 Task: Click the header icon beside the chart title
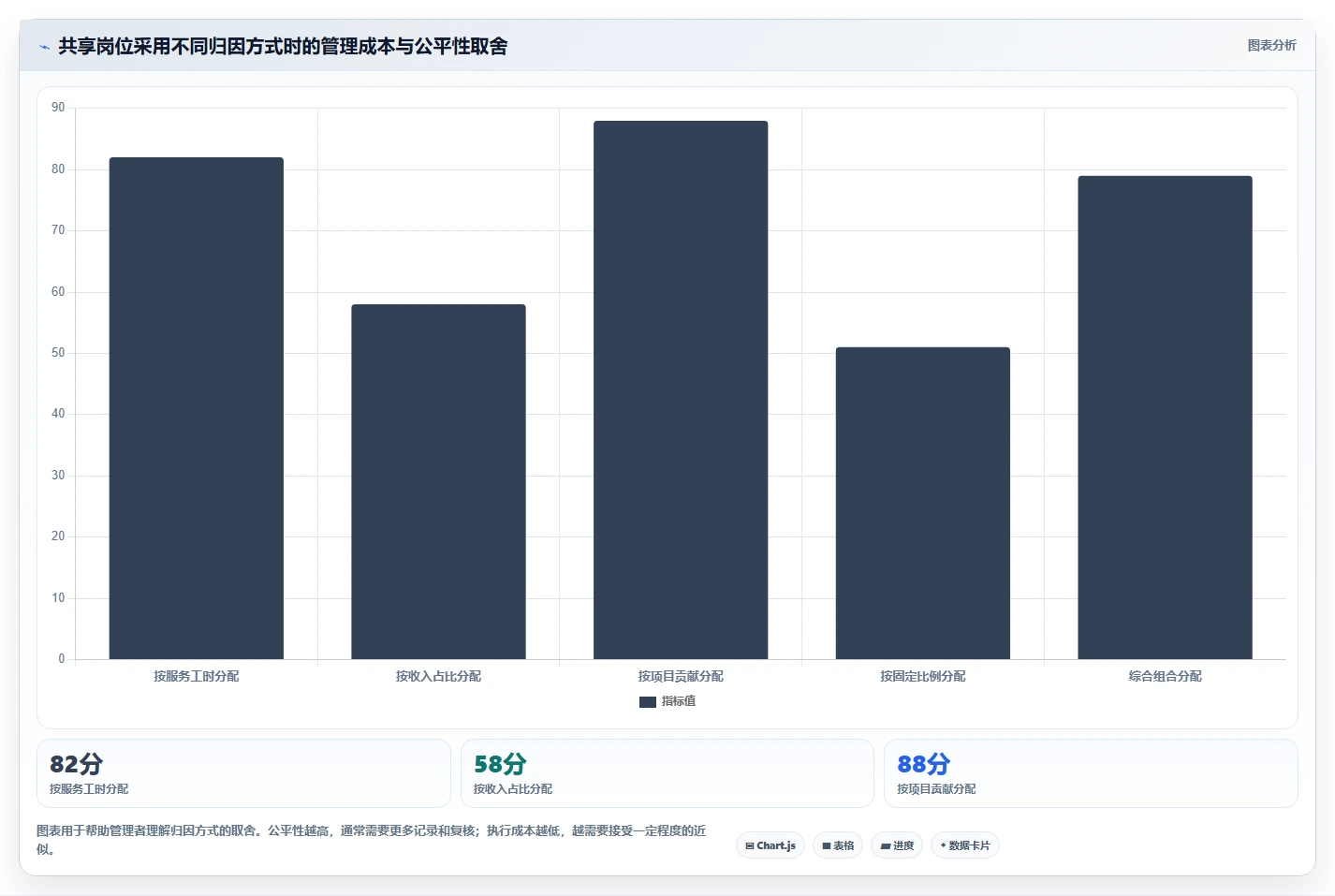[x=44, y=47]
